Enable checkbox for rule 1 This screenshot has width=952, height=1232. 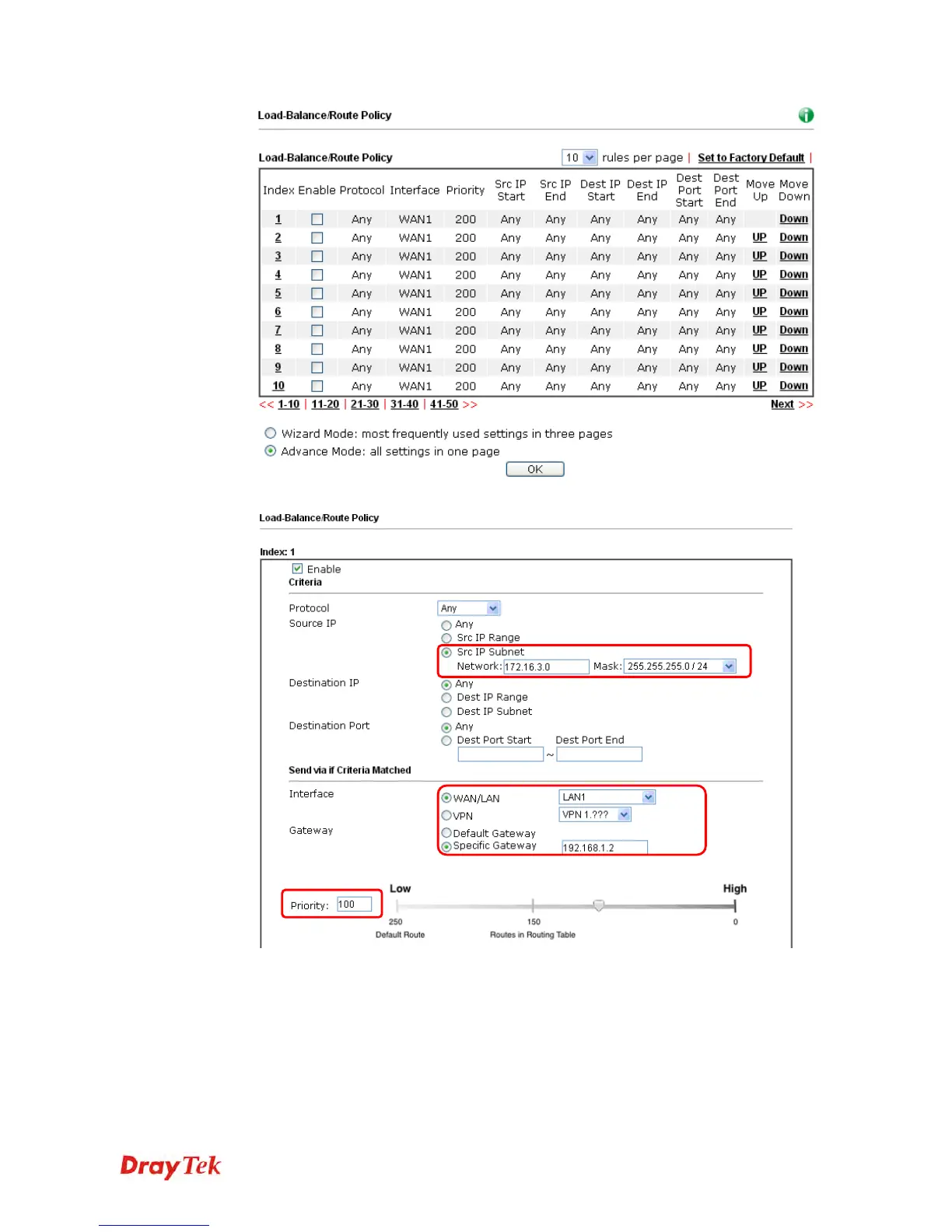(317, 219)
